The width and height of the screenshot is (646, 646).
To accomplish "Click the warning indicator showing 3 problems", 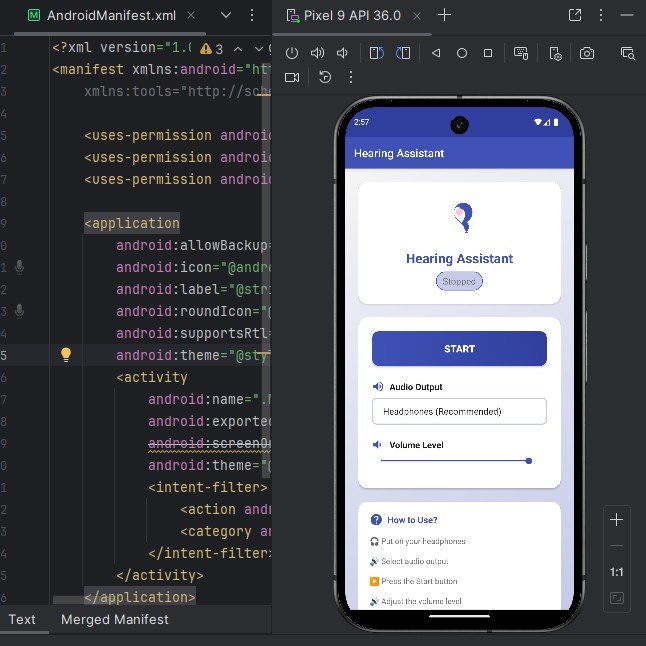I will point(211,48).
